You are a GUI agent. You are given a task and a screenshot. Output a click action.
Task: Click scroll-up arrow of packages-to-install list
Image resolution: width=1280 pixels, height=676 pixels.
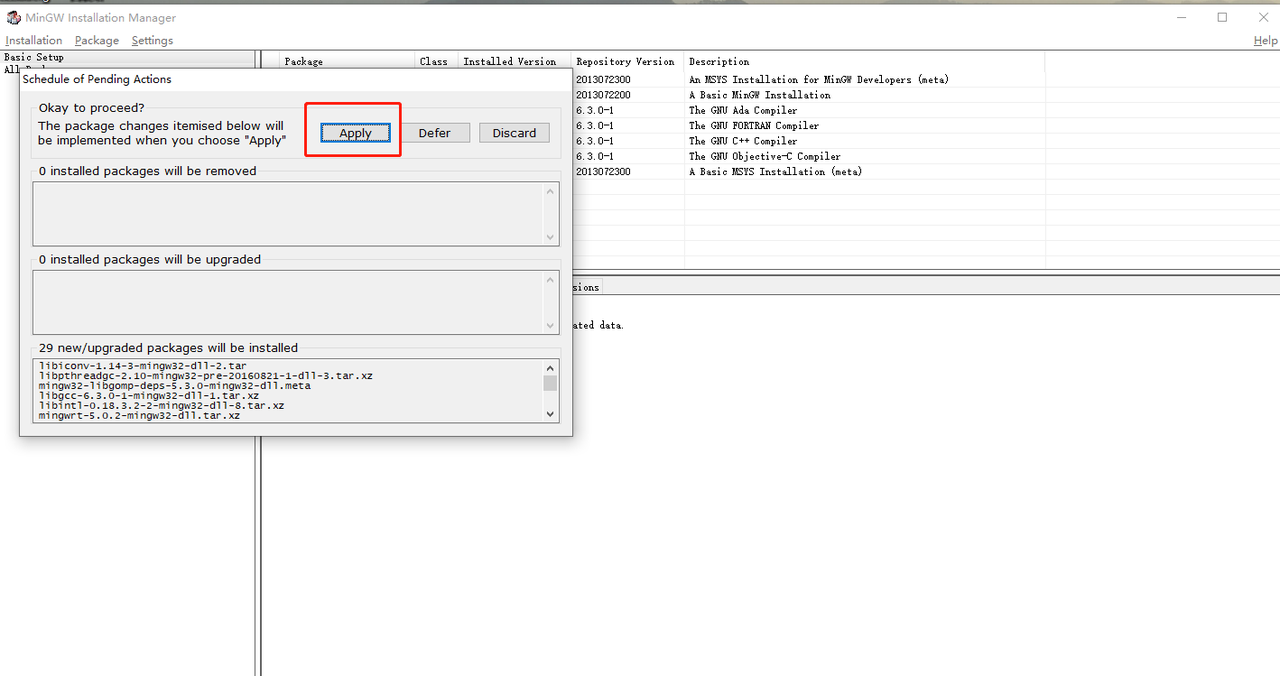(x=550, y=367)
